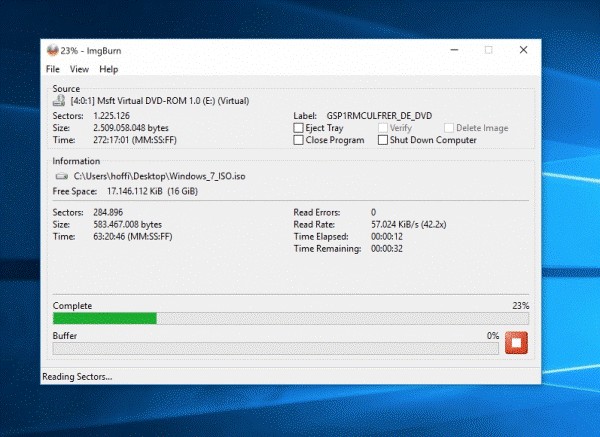
Task: Toggle the Delete Image checkbox
Action: [x=449, y=128]
